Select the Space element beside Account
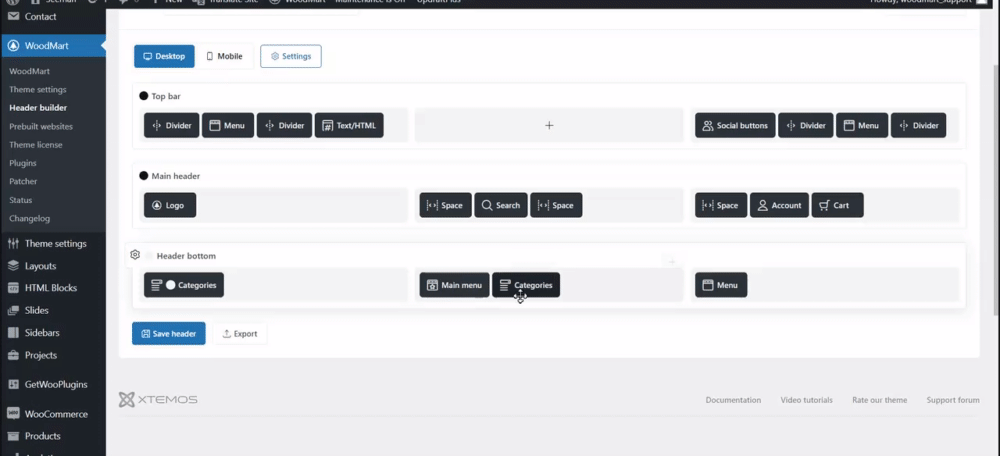 721,205
